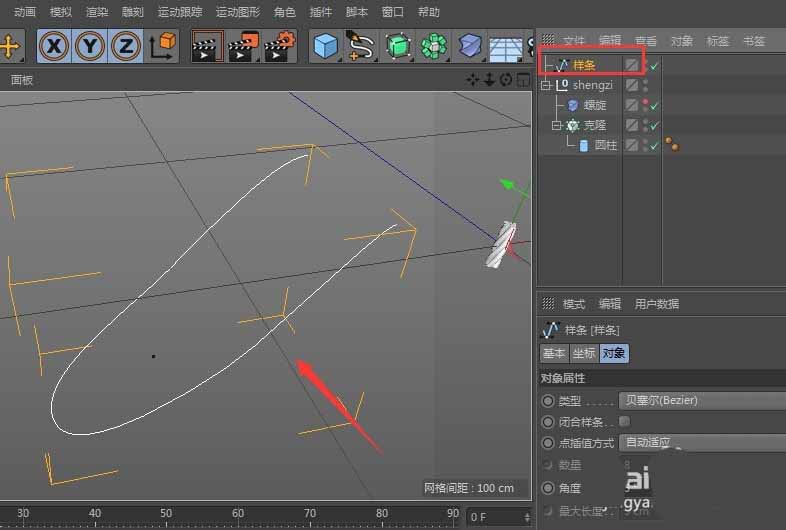
Task: Switch to the 坐标 (Coordinates) tab
Action: tap(584, 353)
